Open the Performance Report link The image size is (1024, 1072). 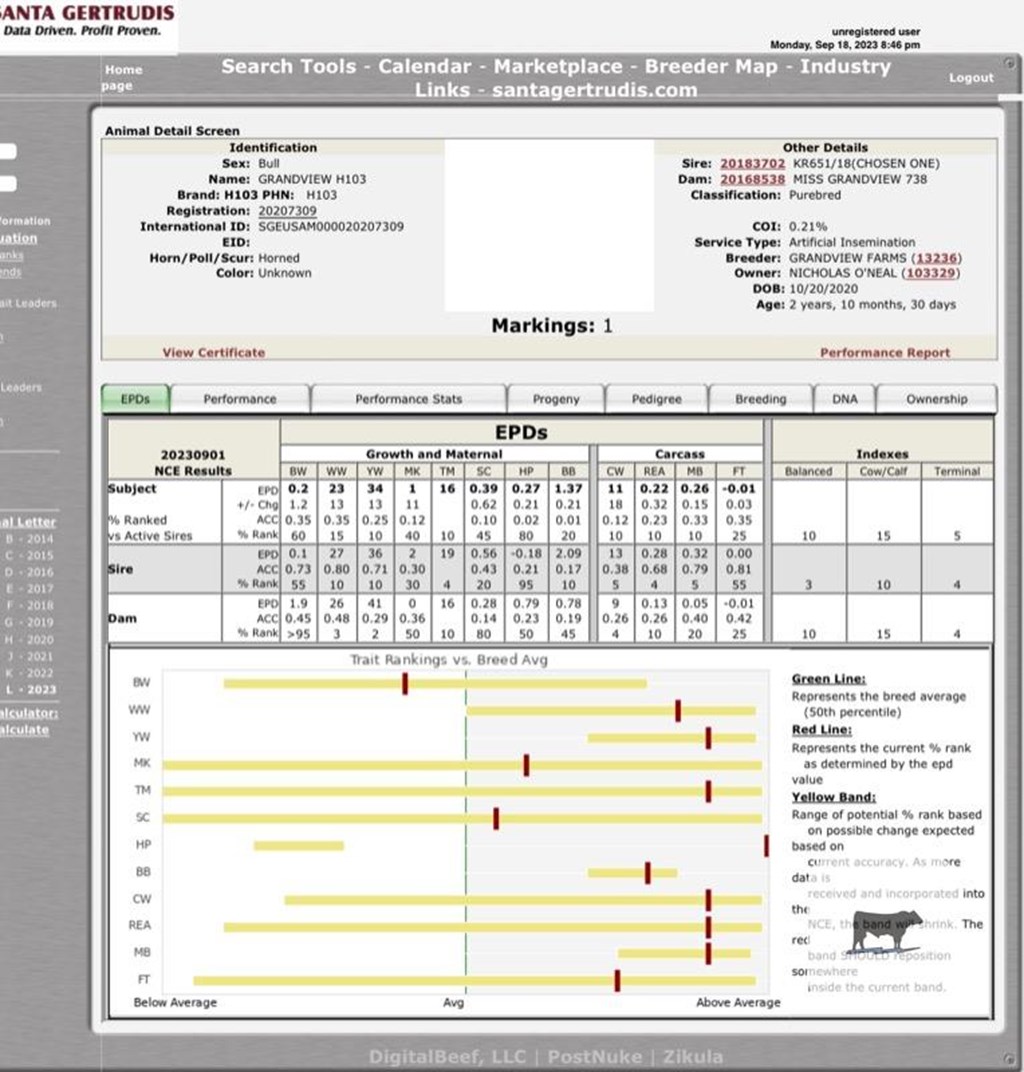click(x=885, y=353)
